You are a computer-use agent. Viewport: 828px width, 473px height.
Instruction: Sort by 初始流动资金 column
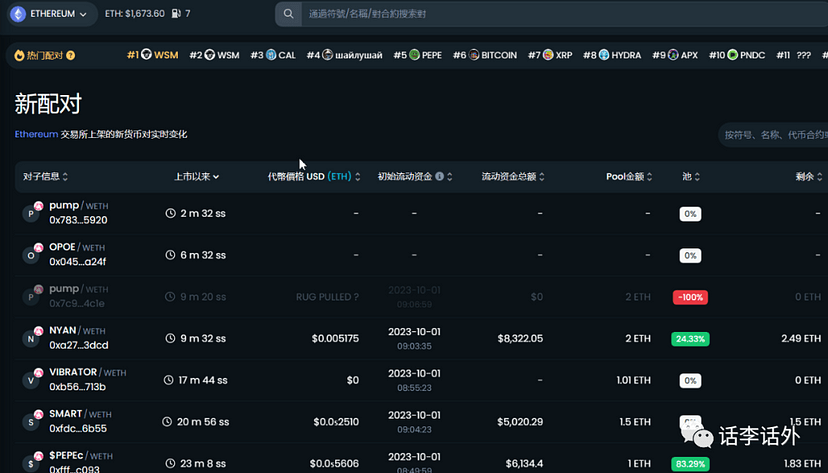[x=415, y=176]
